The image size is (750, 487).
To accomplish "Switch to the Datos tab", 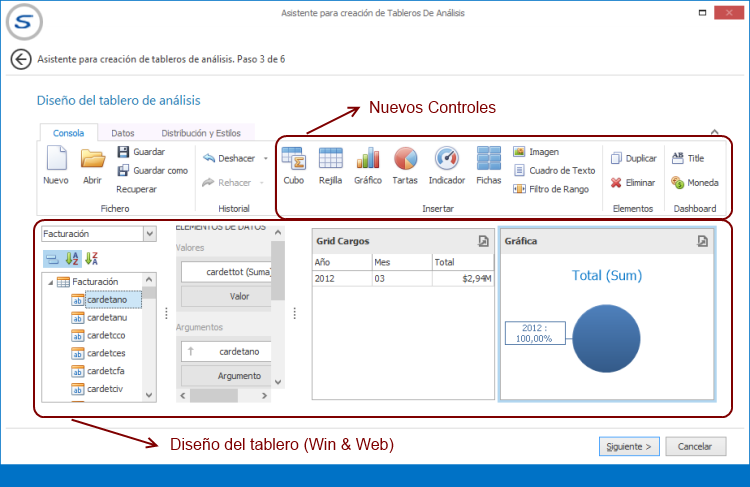I will (123, 132).
